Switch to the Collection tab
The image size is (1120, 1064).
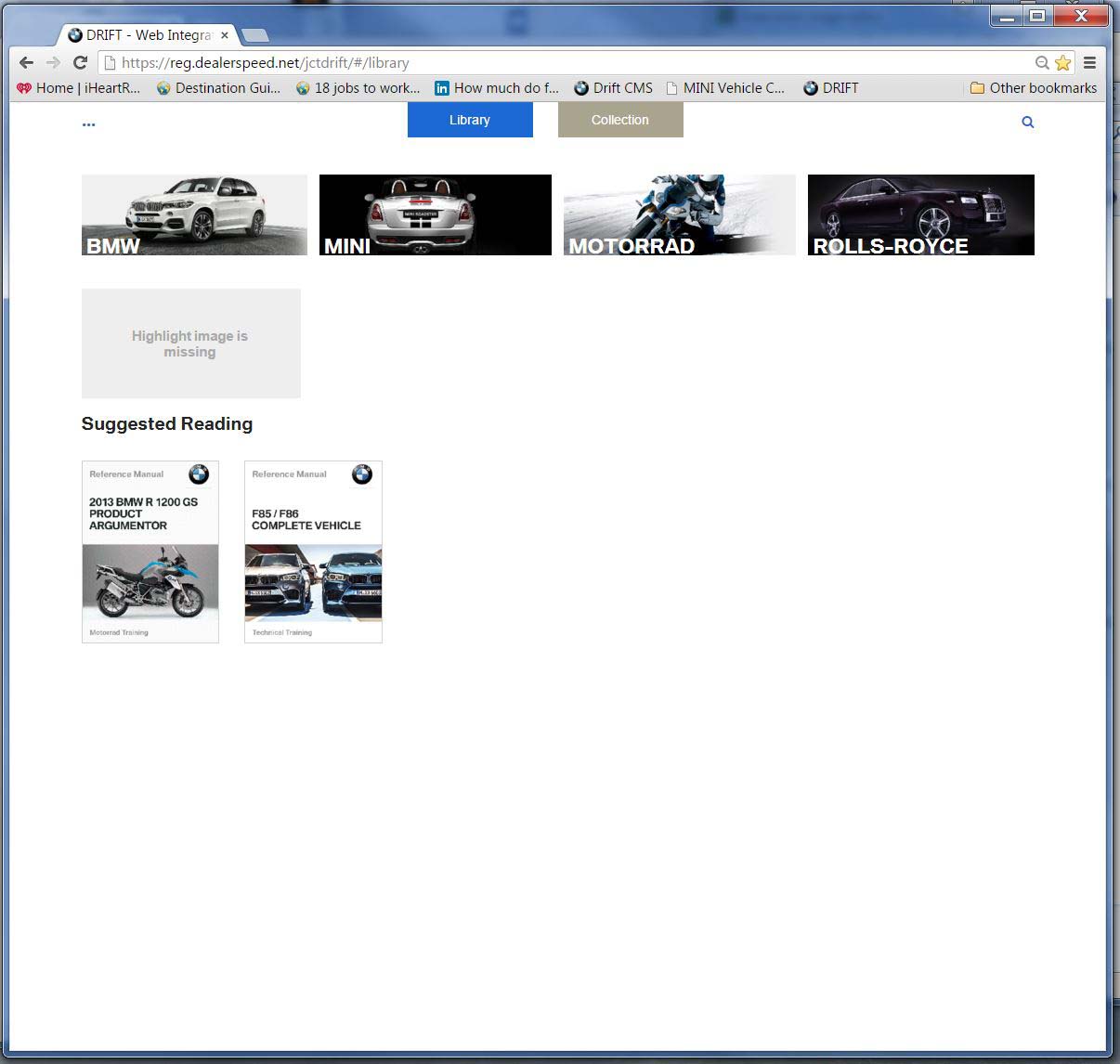[620, 120]
